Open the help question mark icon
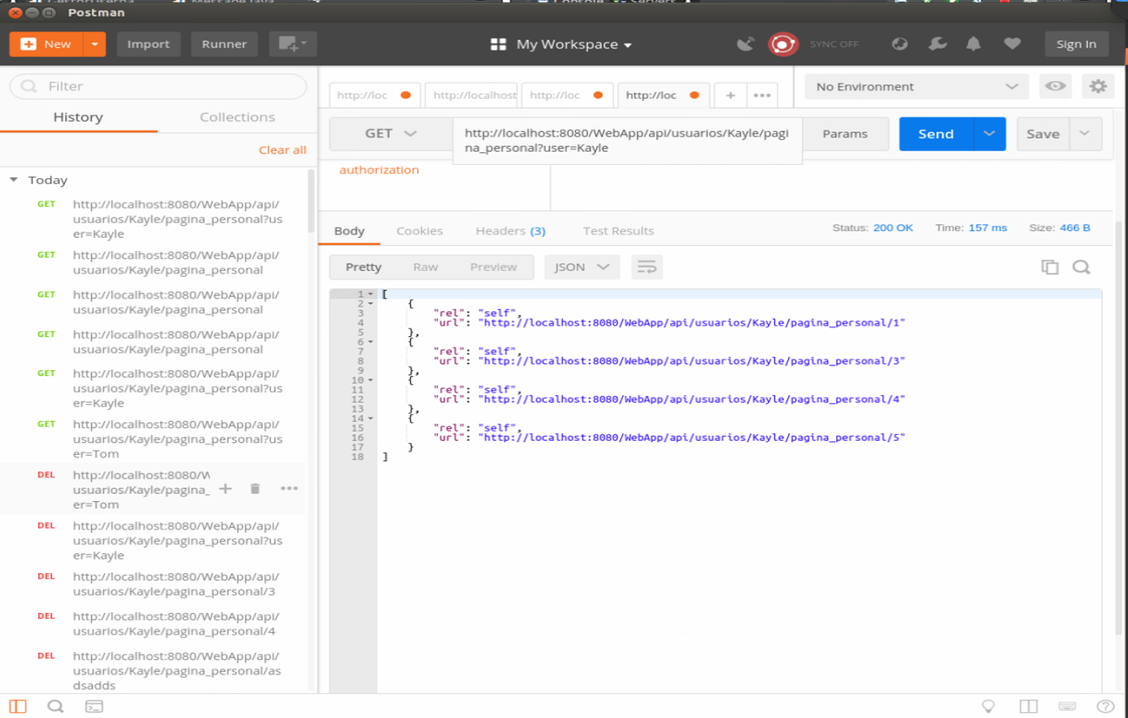Screen dimensions: 1128x718 (x=1105, y=706)
